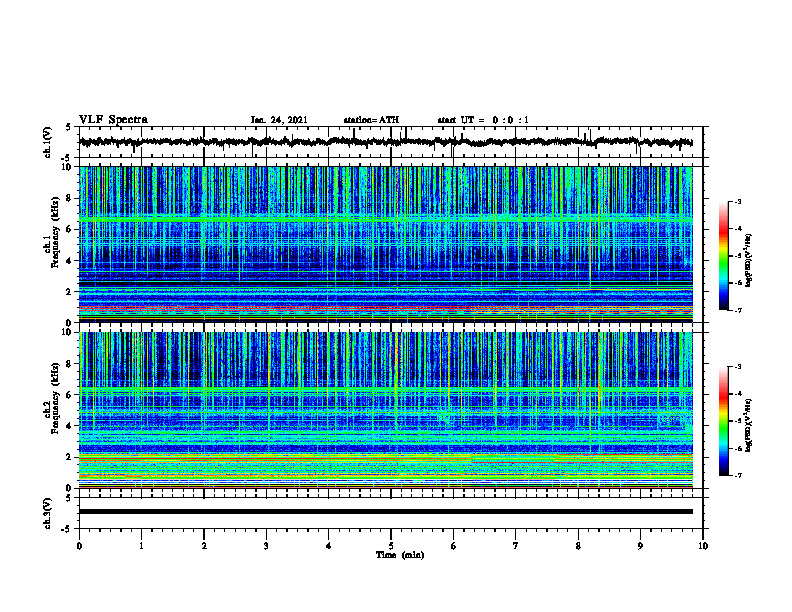Click the "VLF Spectra" plot title

113,120
